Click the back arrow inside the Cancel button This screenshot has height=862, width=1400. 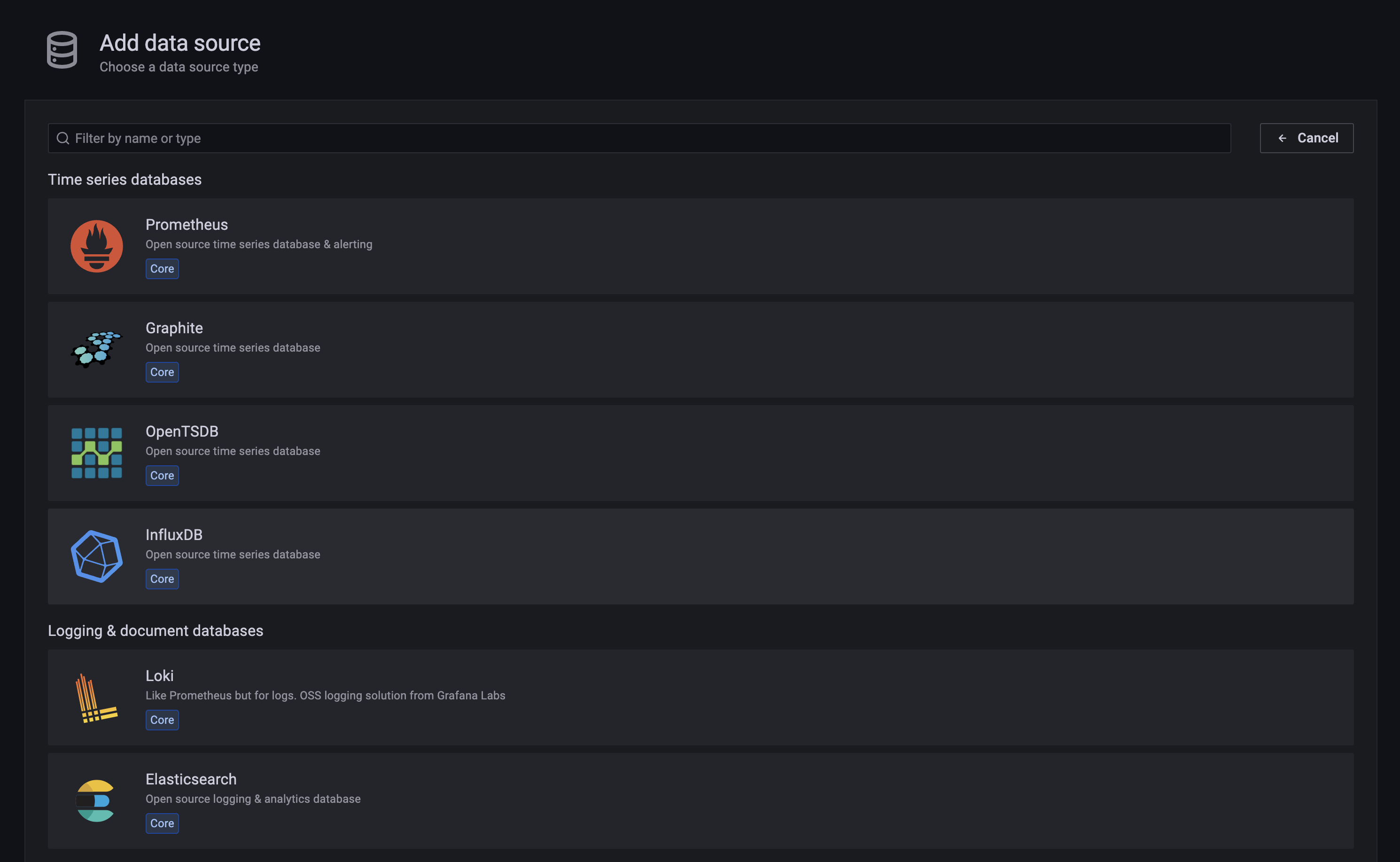1282,138
